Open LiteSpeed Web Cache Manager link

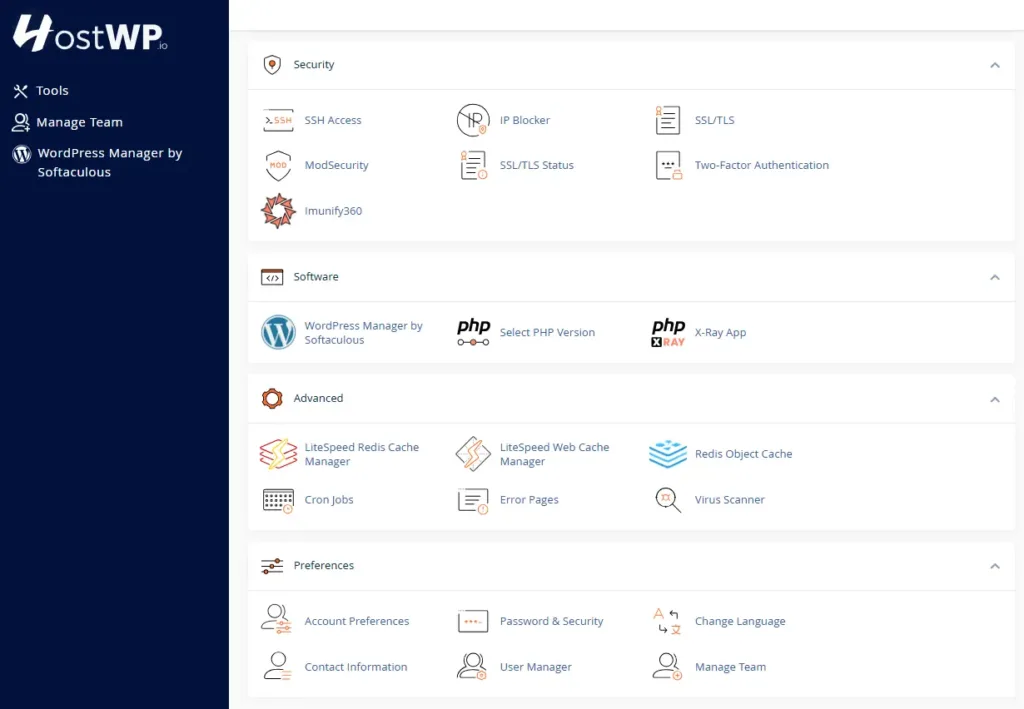coord(554,454)
